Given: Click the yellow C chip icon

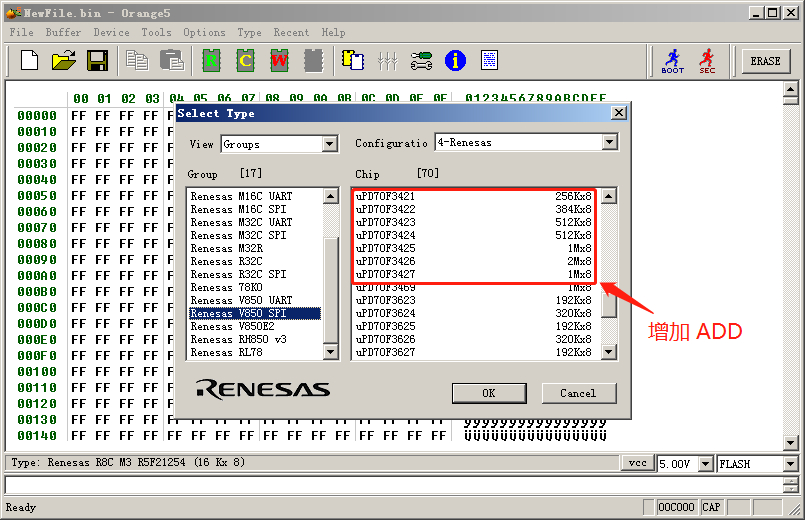Looking at the screenshot, I should click(245, 61).
